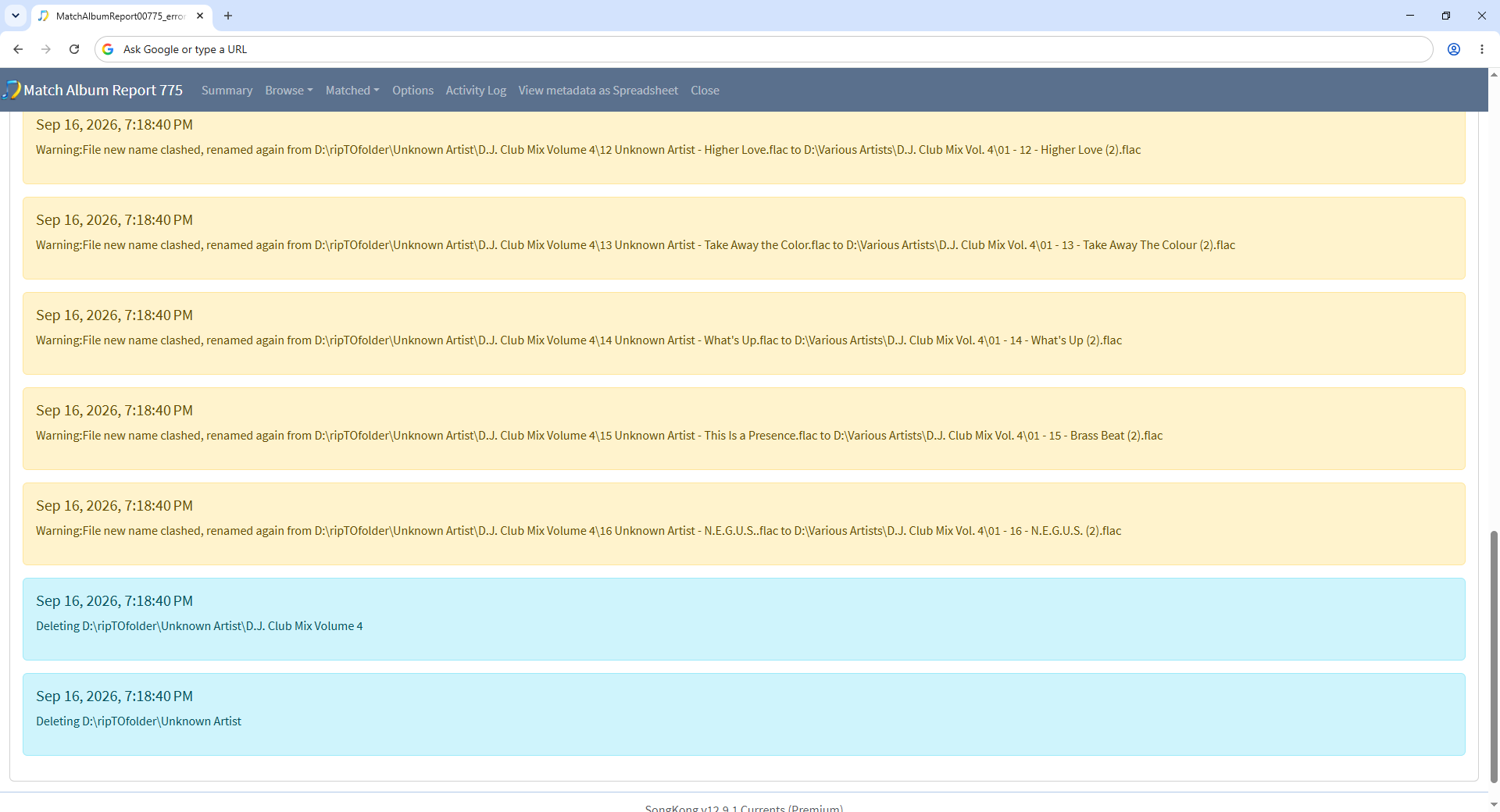Go back using the browser back arrow
This screenshot has height=812, width=1500.
pos(18,49)
